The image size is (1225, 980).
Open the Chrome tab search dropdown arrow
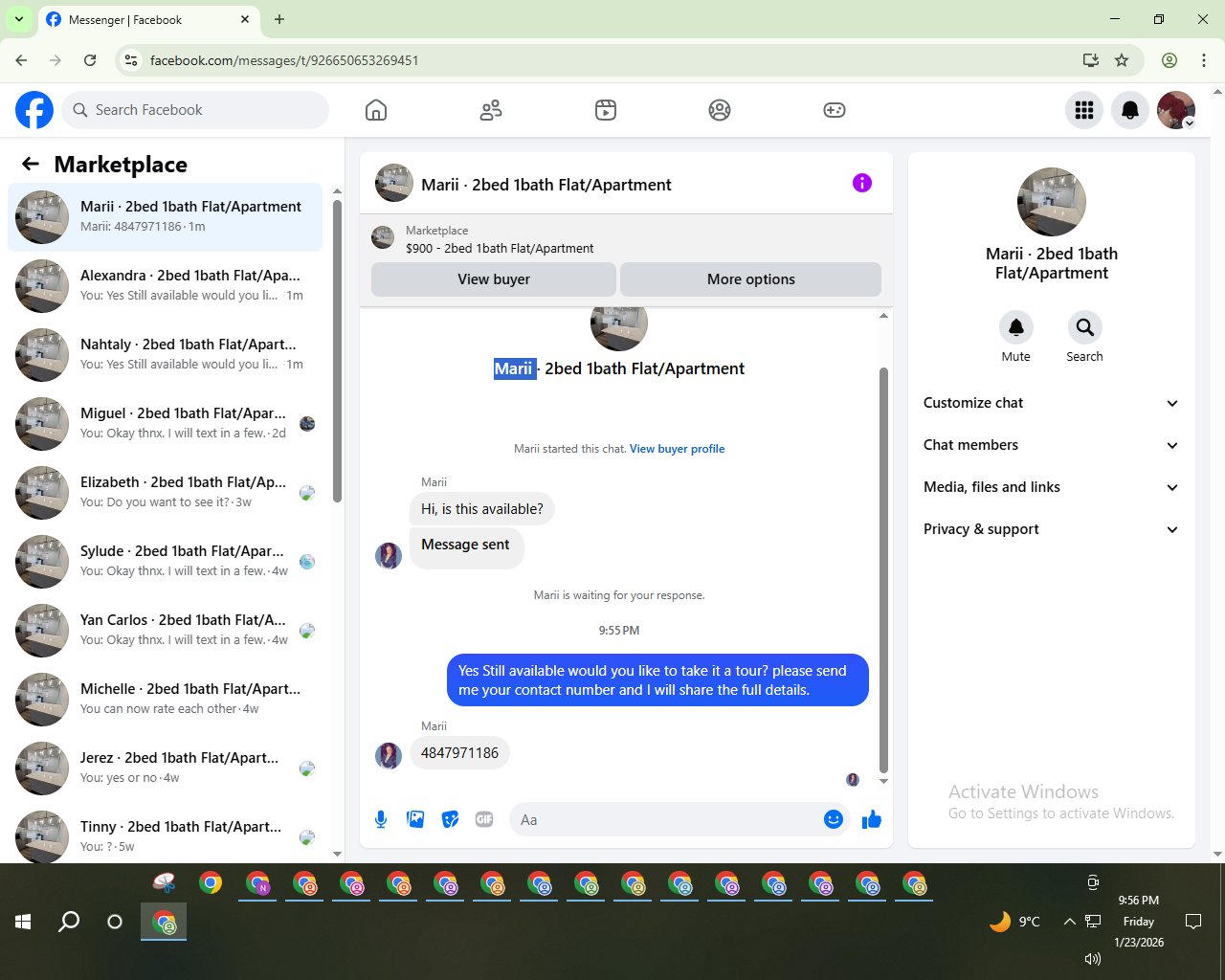pyautogui.click(x=18, y=19)
